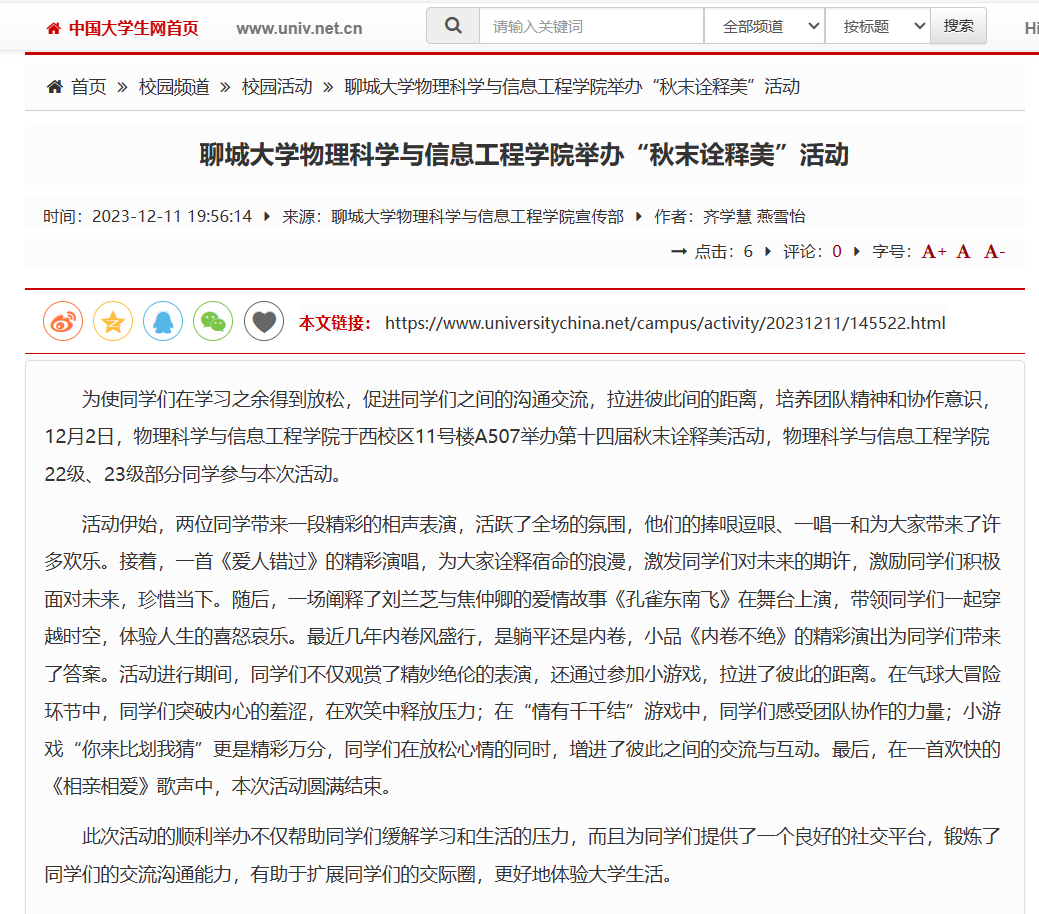Open the 全部频道 channel dropdown

coord(763,25)
